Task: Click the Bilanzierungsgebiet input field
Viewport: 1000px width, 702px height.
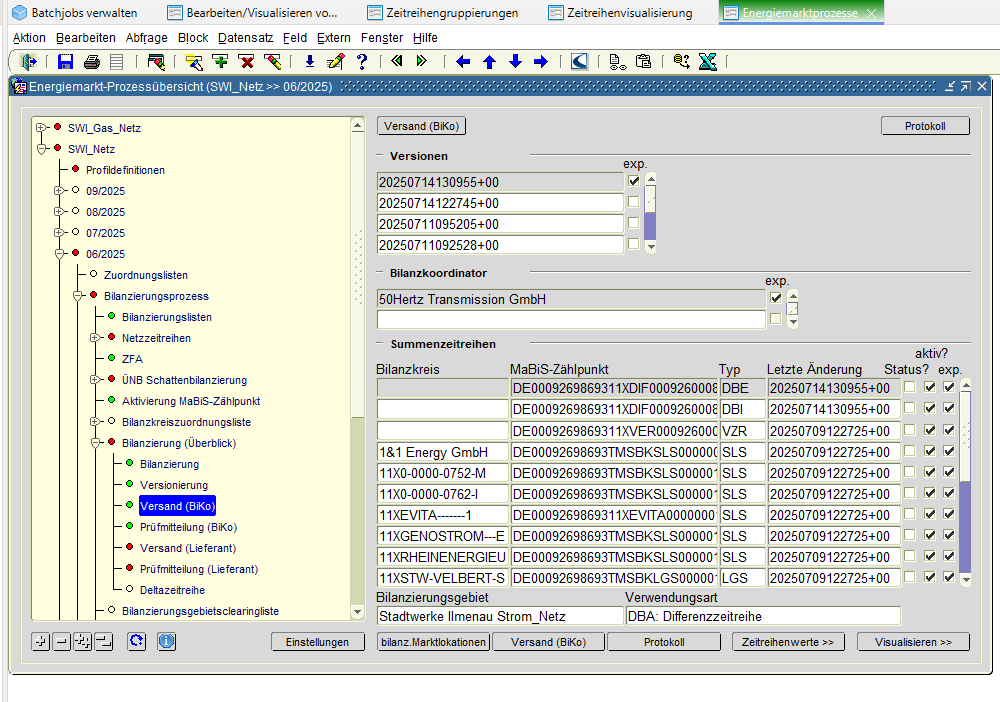Action: point(500,616)
